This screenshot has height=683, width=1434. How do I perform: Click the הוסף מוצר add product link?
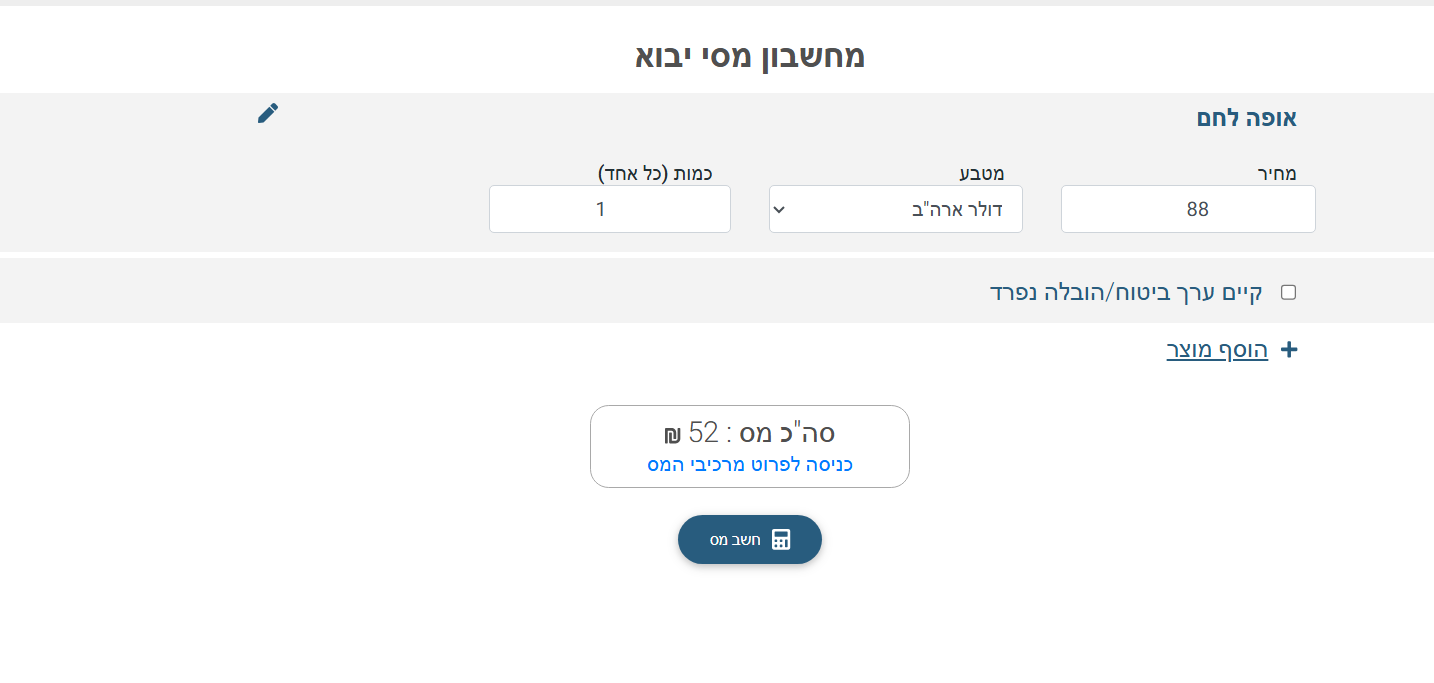pyautogui.click(x=1217, y=350)
